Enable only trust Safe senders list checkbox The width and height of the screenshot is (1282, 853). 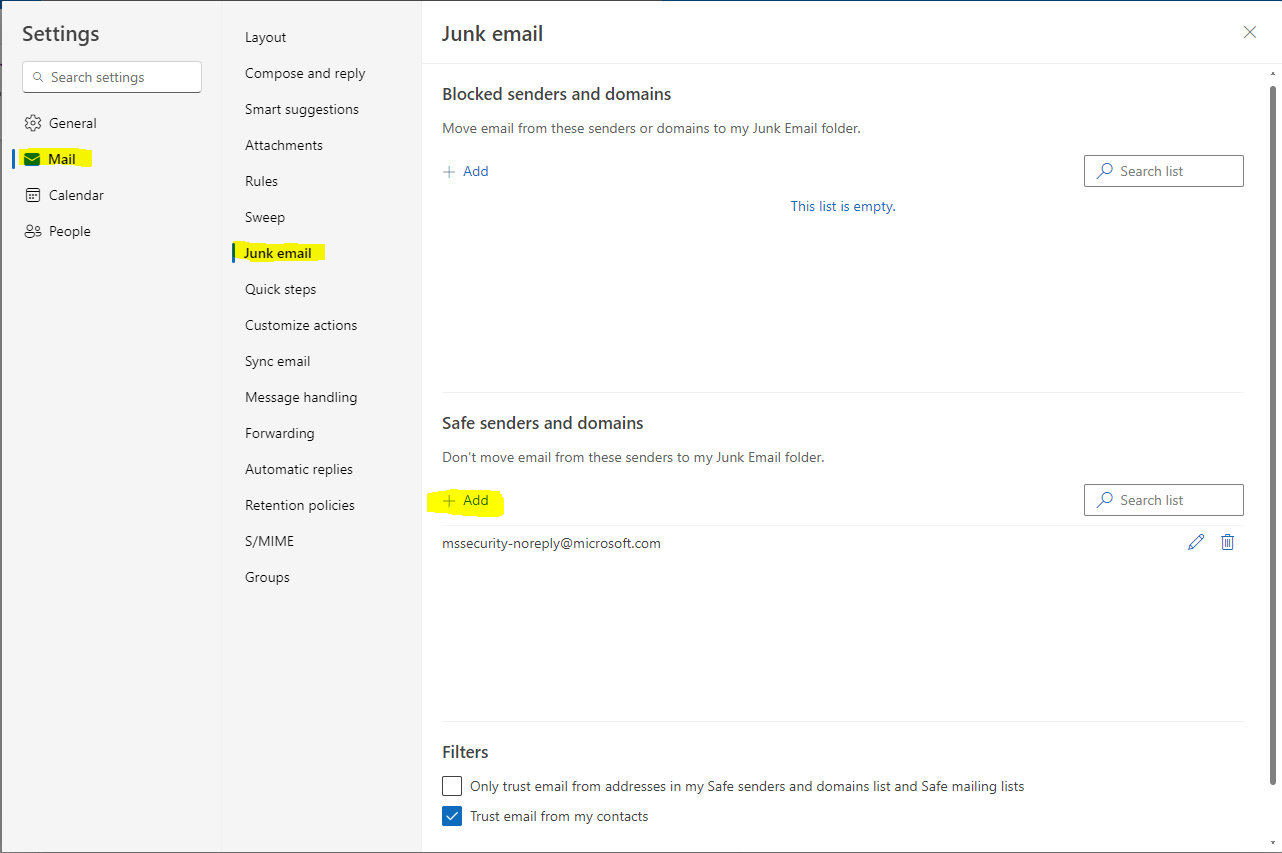452,786
